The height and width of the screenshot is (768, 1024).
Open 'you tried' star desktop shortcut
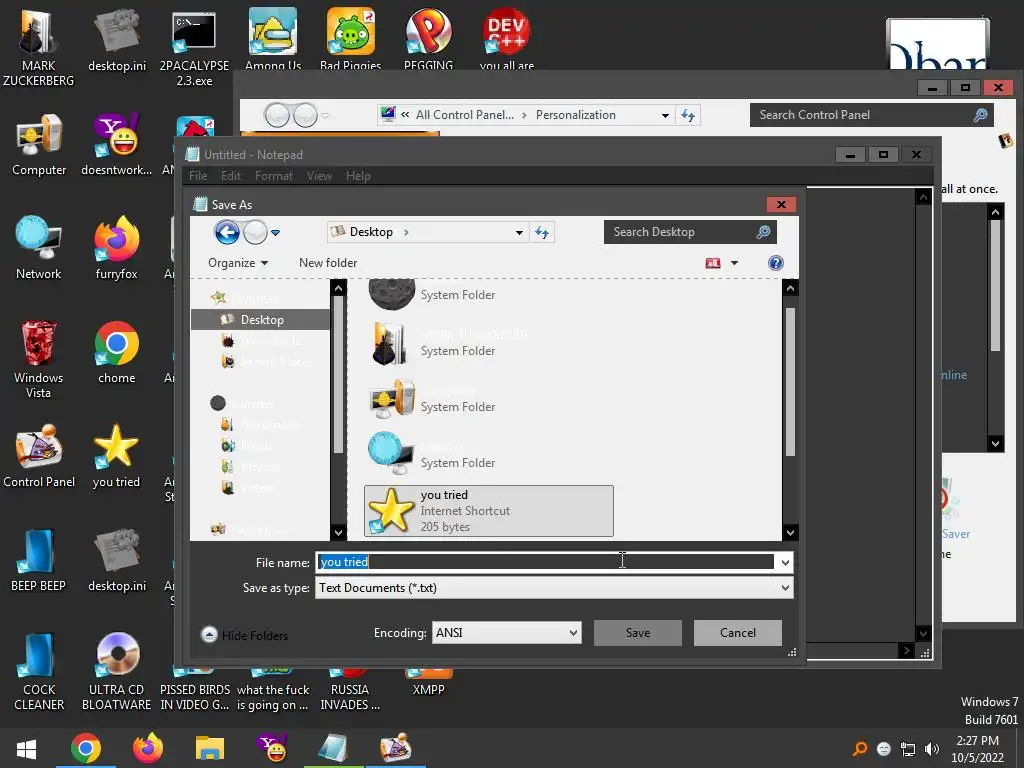click(116, 456)
